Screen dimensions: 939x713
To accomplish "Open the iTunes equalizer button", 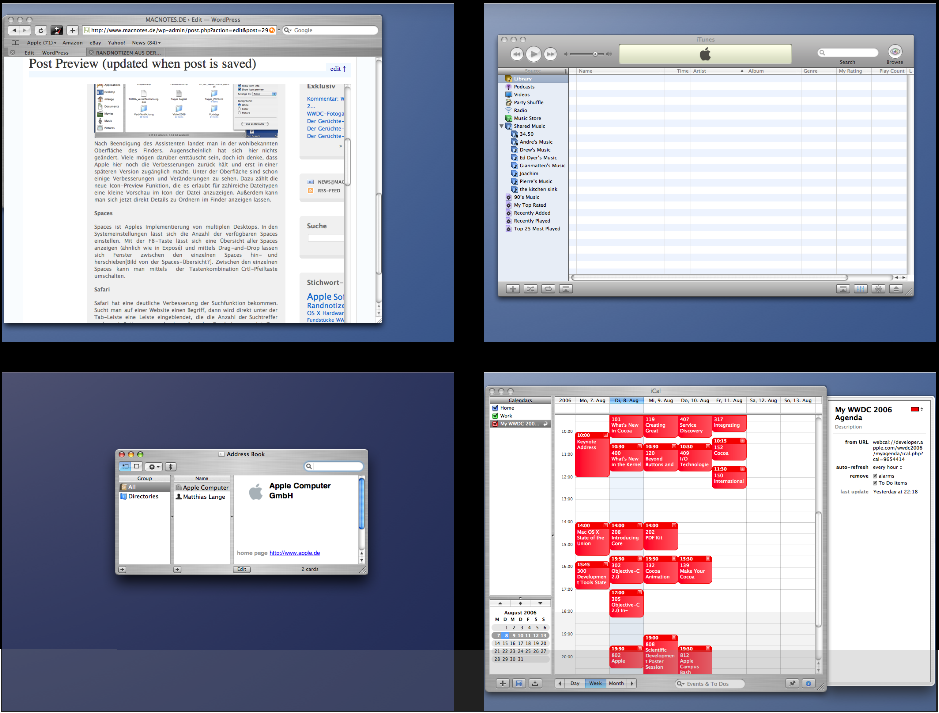I will (861, 289).
